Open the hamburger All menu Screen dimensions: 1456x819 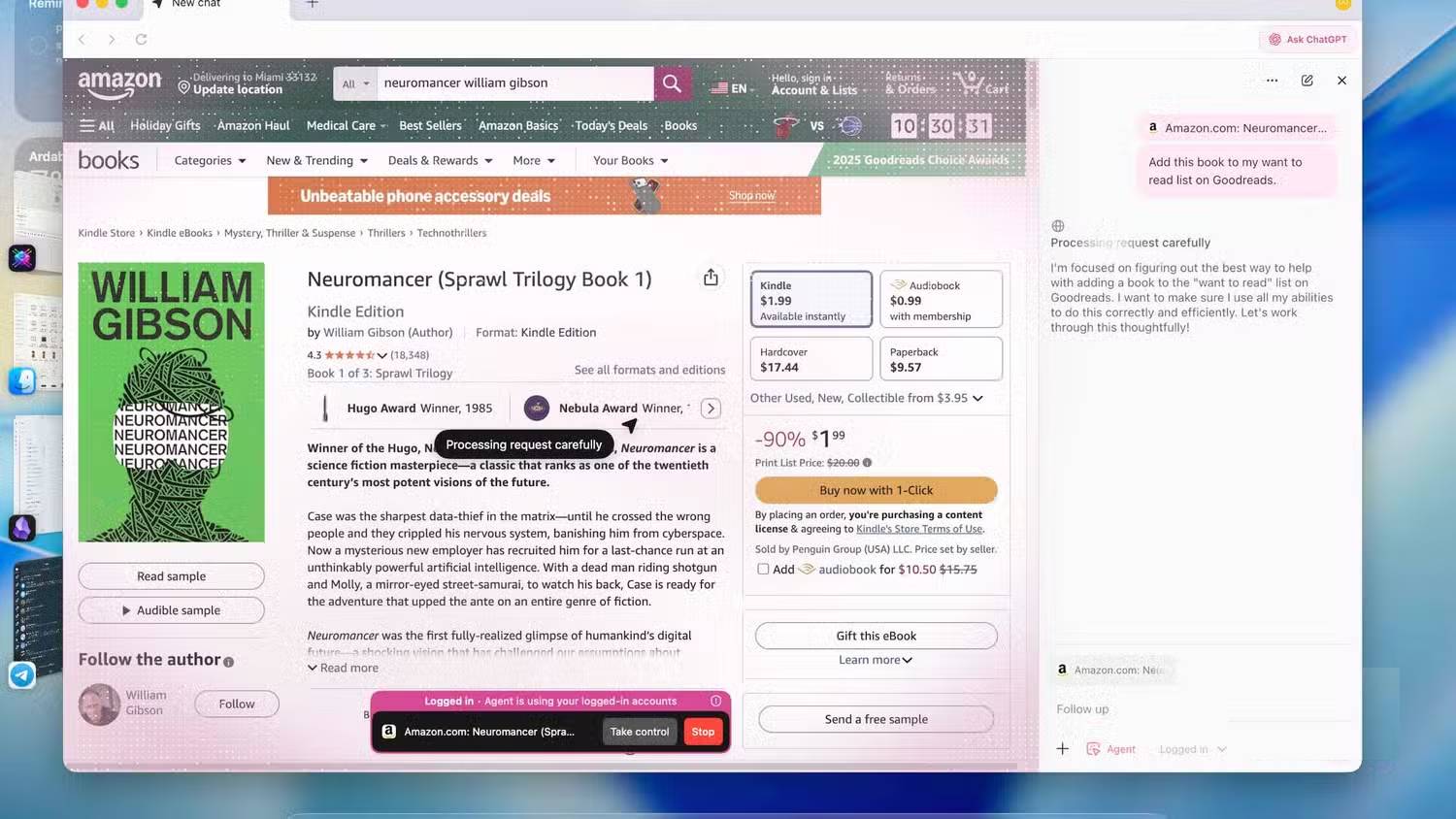pos(97,125)
